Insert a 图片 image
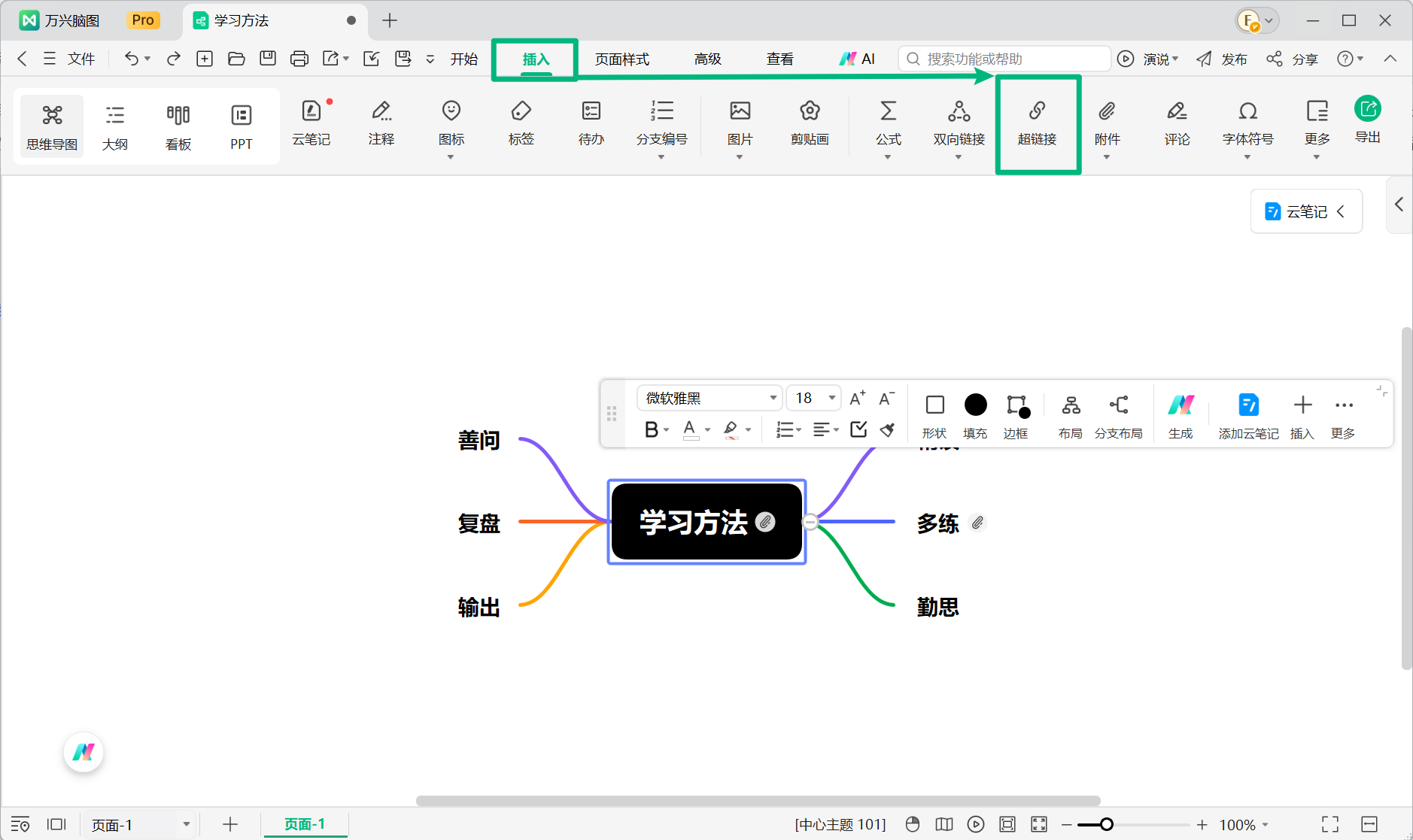1413x840 pixels. coord(740,129)
